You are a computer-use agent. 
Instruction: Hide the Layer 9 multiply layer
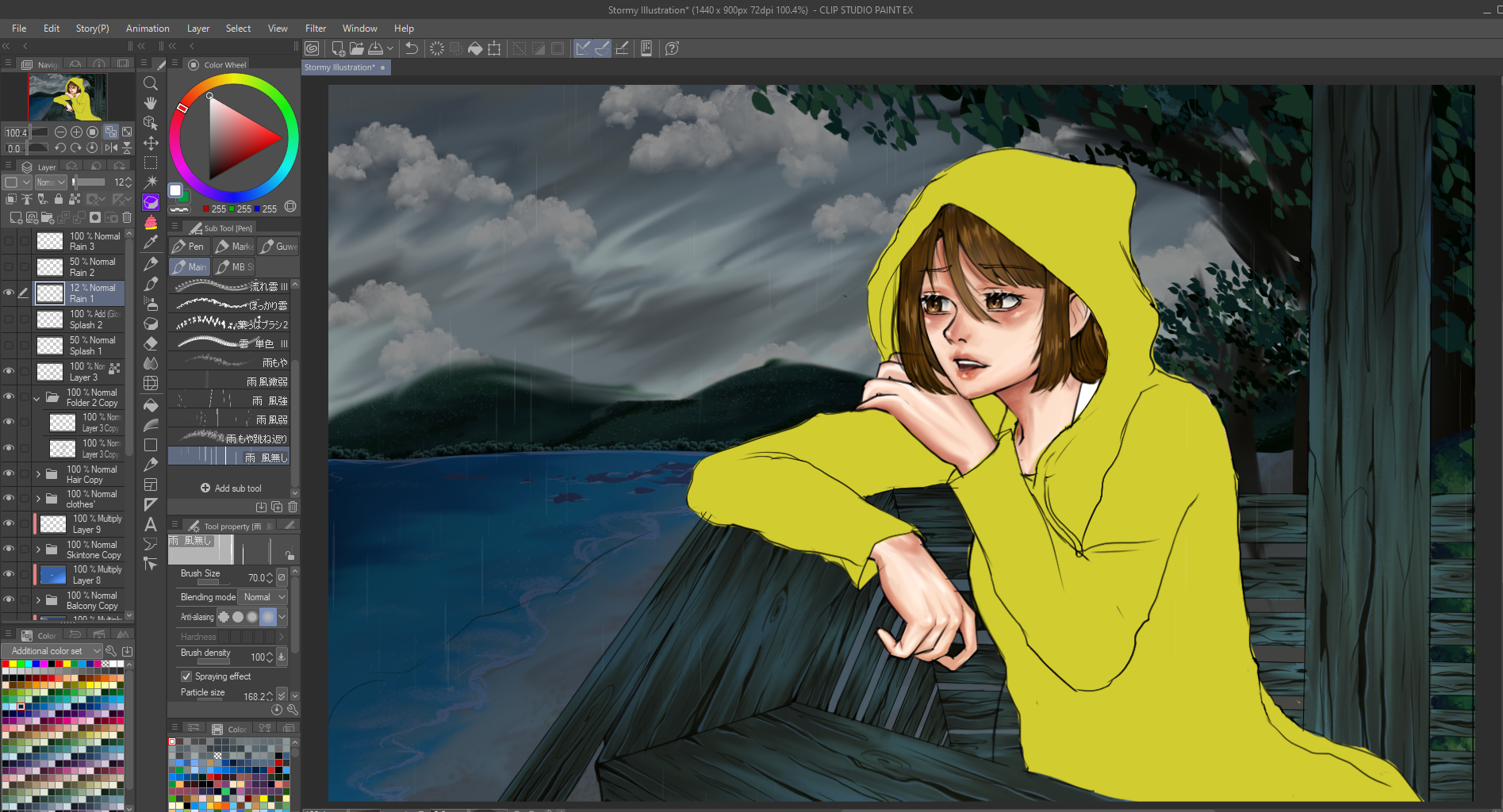pos(9,523)
